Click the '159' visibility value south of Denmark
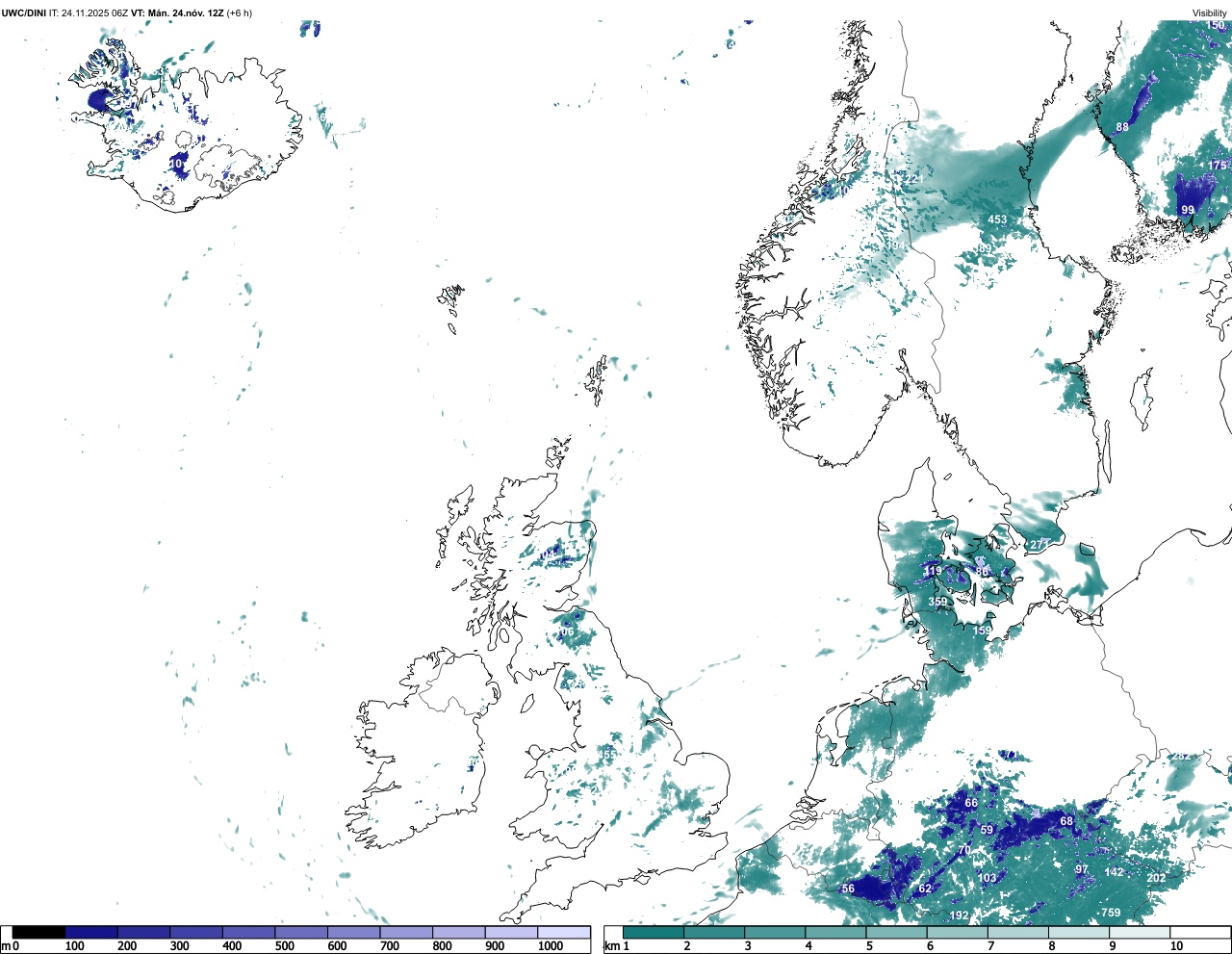 (x=982, y=631)
